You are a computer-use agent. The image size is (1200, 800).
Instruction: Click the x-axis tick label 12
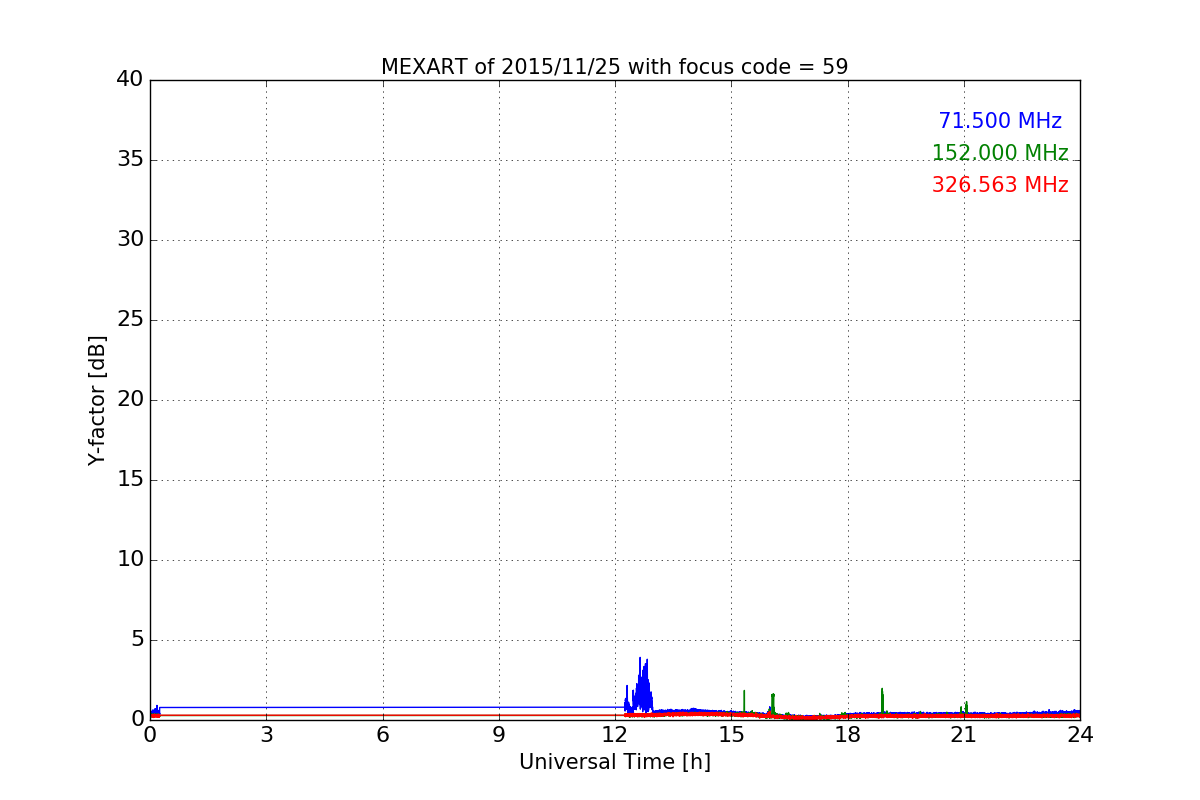[615, 735]
